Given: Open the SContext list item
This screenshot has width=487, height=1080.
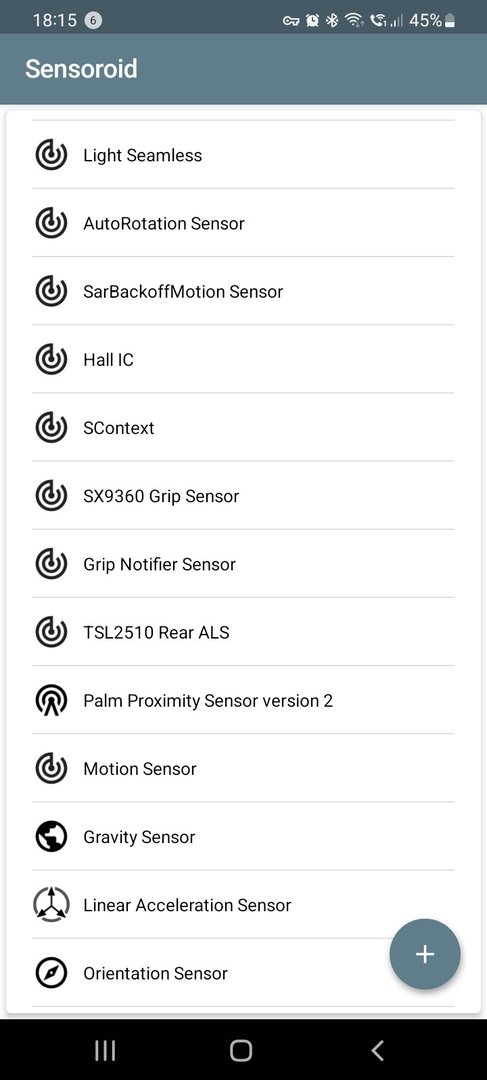Looking at the screenshot, I should pos(243,428).
